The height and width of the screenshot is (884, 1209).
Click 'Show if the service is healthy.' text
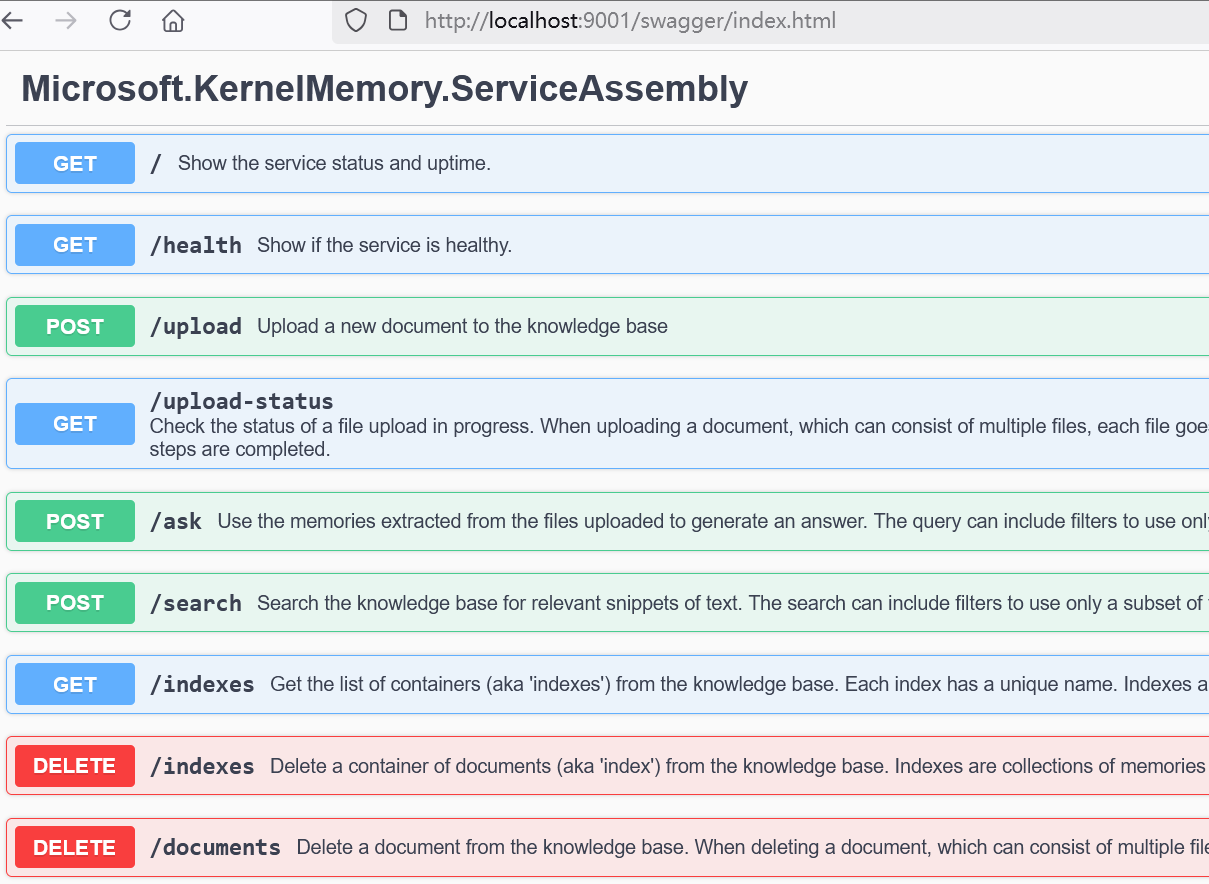pyautogui.click(x=384, y=245)
